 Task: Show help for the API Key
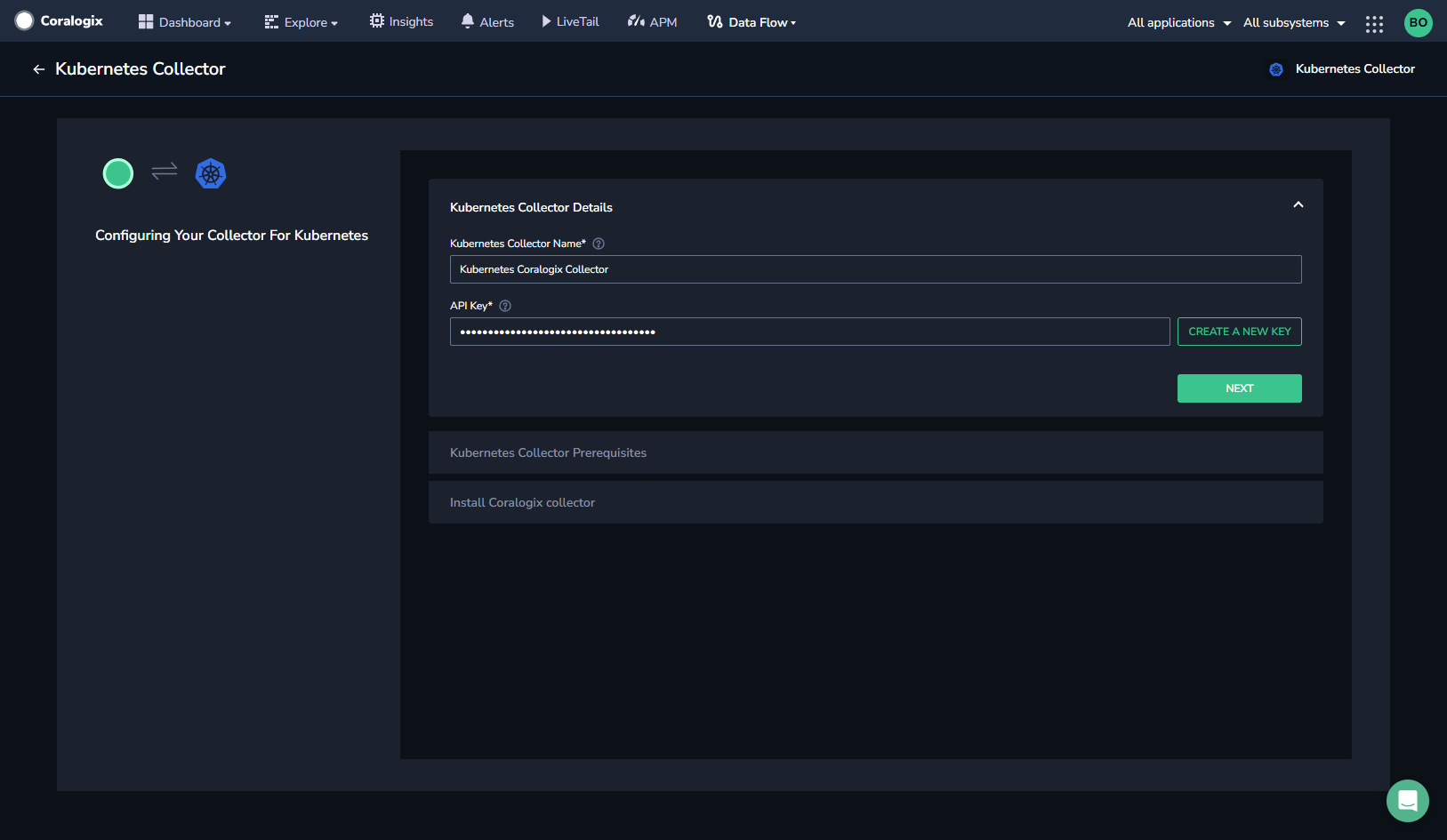pyautogui.click(x=505, y=306)
